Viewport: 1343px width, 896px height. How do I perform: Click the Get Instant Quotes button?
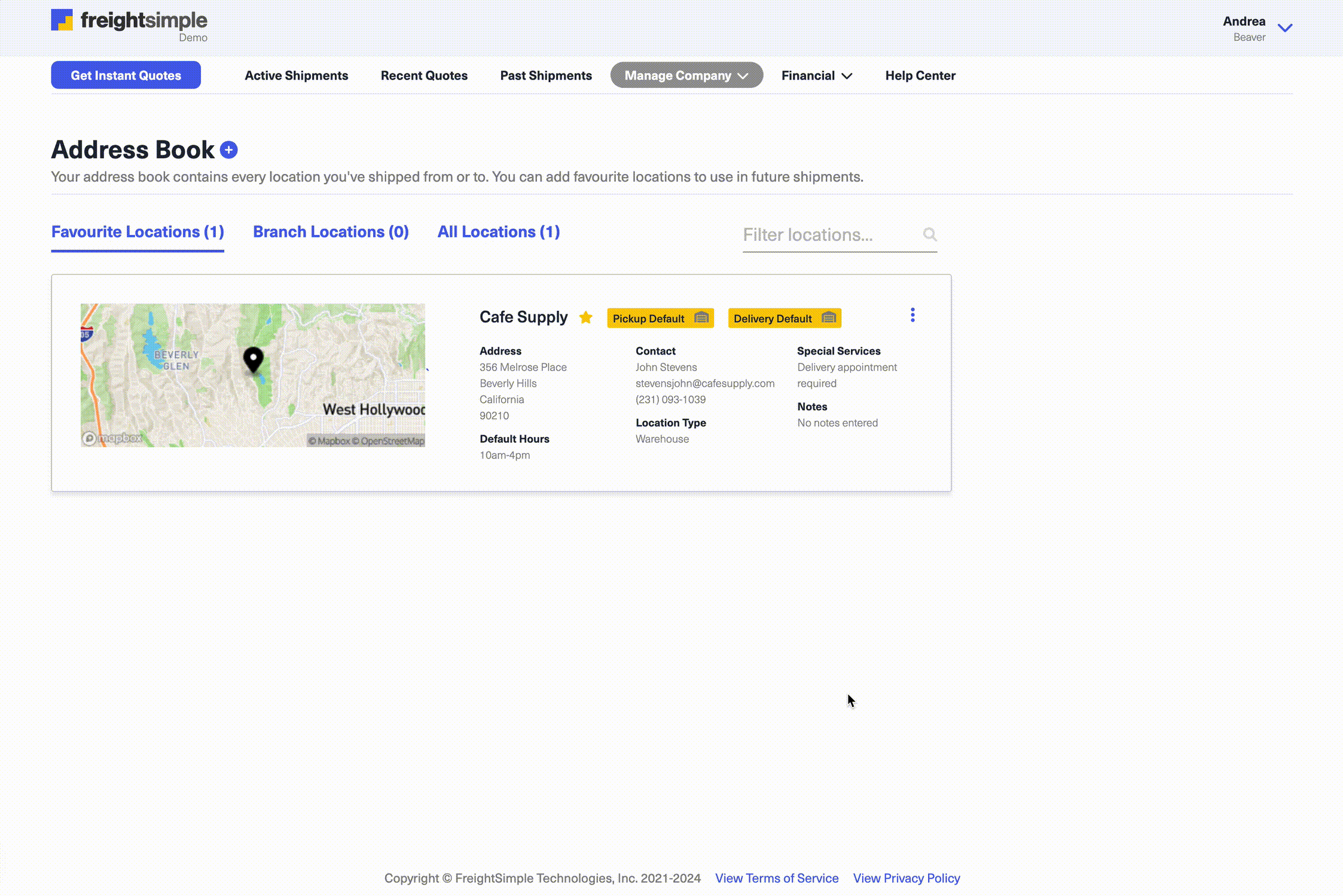click(x=126, y=75)
